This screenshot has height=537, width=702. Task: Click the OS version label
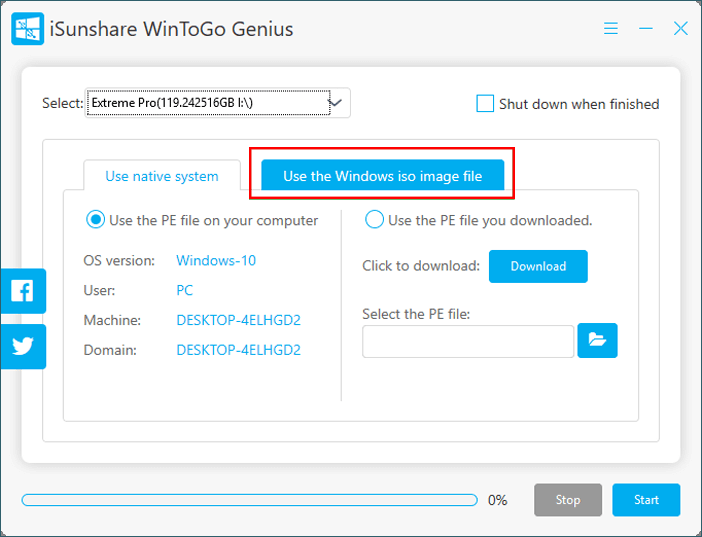119,260
